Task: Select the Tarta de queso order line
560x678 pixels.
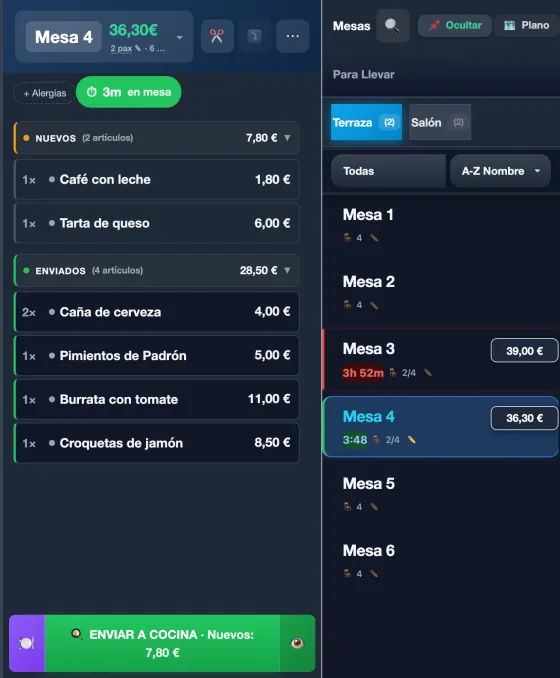Action: (x=157, y=223)
